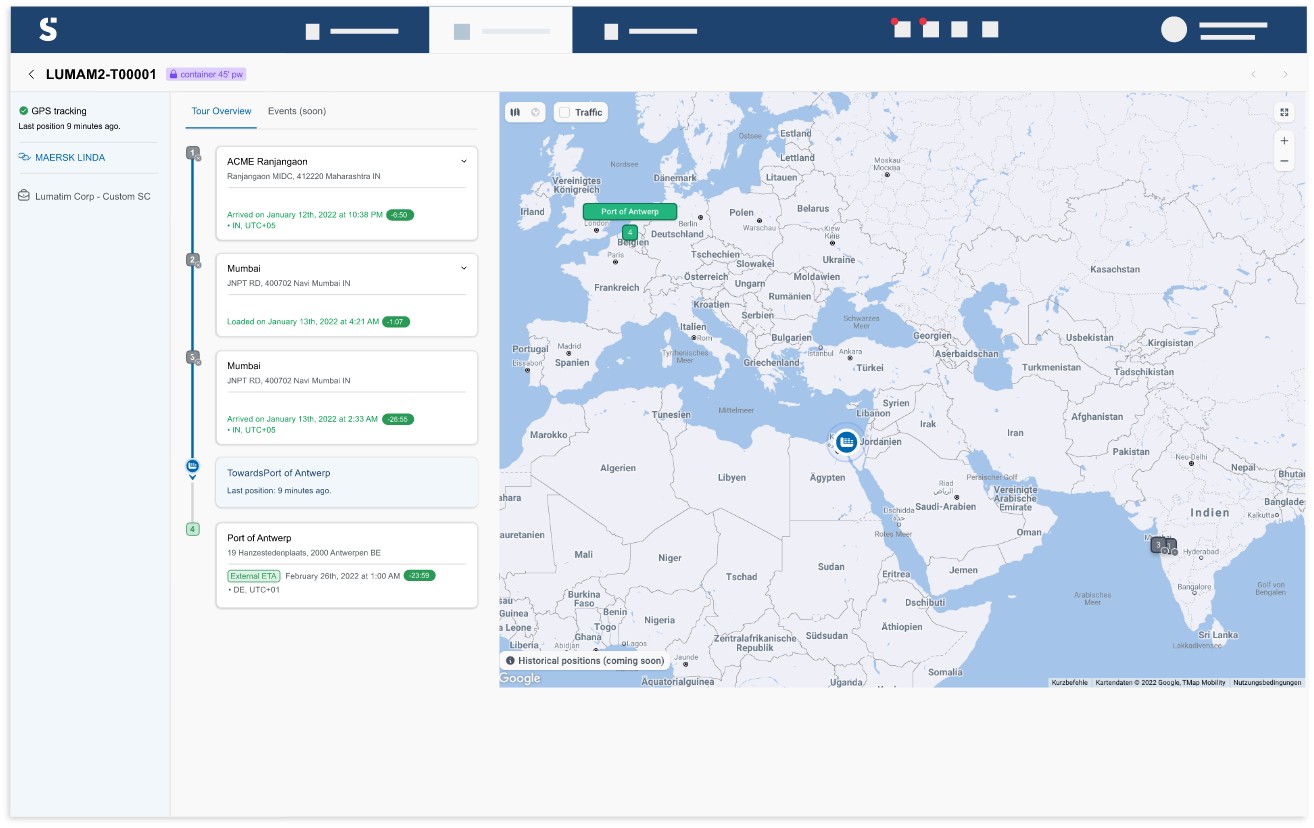Open the map in fullscreen
Image resolution: width=1314 pixels, height=828 pixels.
click(x=1284, y=112)
